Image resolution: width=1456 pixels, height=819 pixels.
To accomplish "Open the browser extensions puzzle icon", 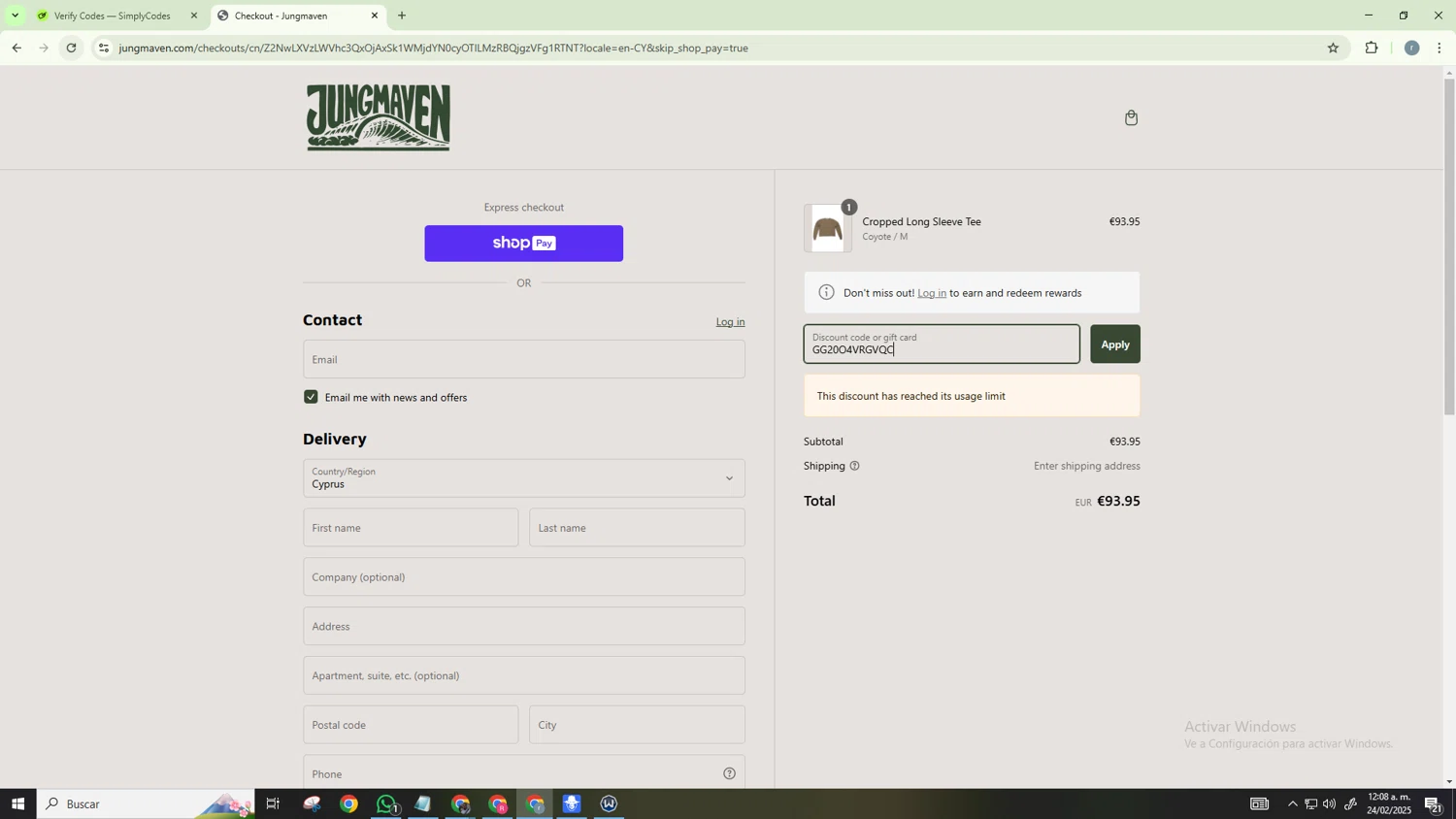I will pyautogui.click(x=1372, y=48).
